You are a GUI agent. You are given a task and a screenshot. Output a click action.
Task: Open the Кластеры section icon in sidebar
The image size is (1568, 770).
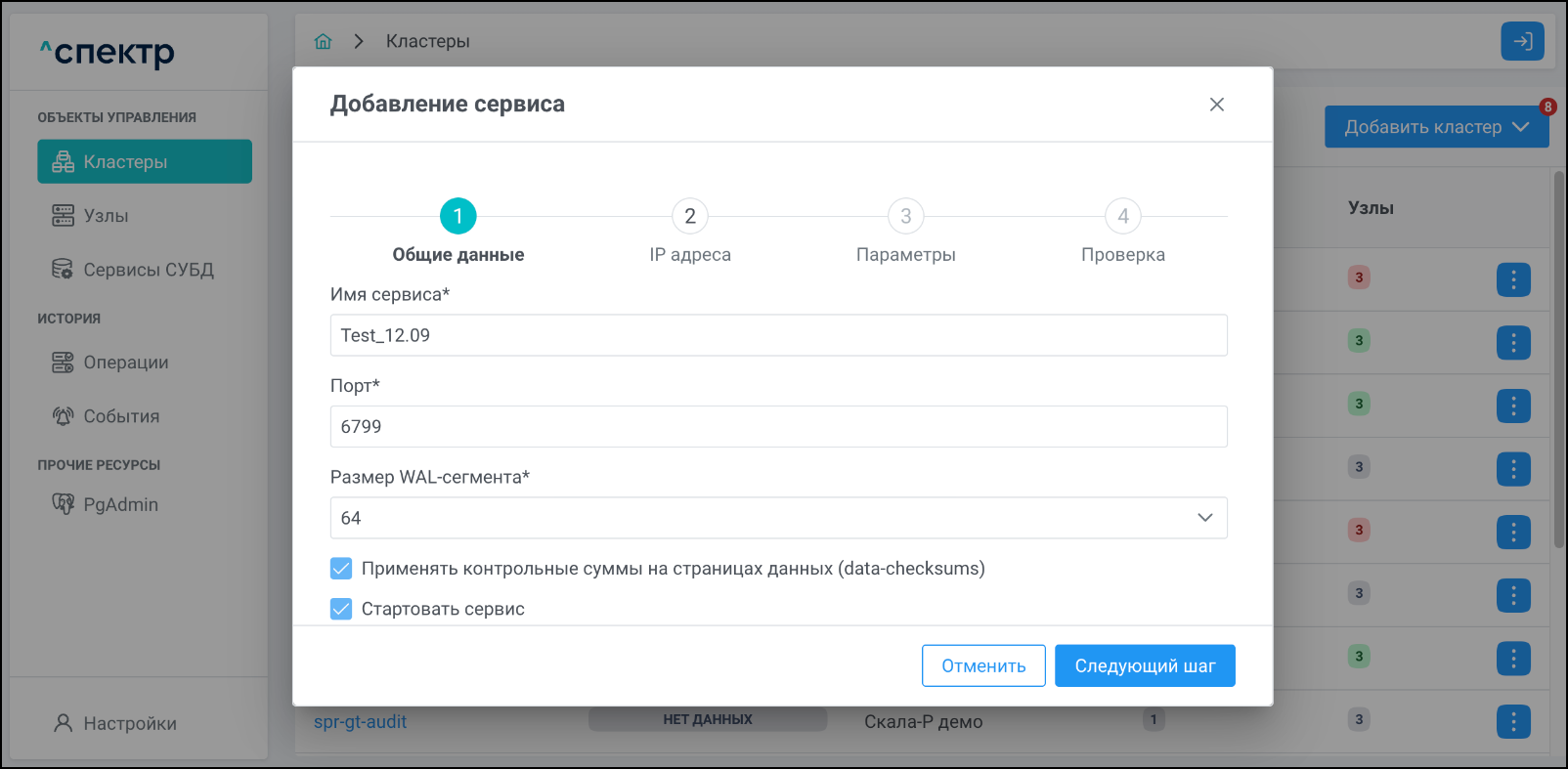point(63,162)
